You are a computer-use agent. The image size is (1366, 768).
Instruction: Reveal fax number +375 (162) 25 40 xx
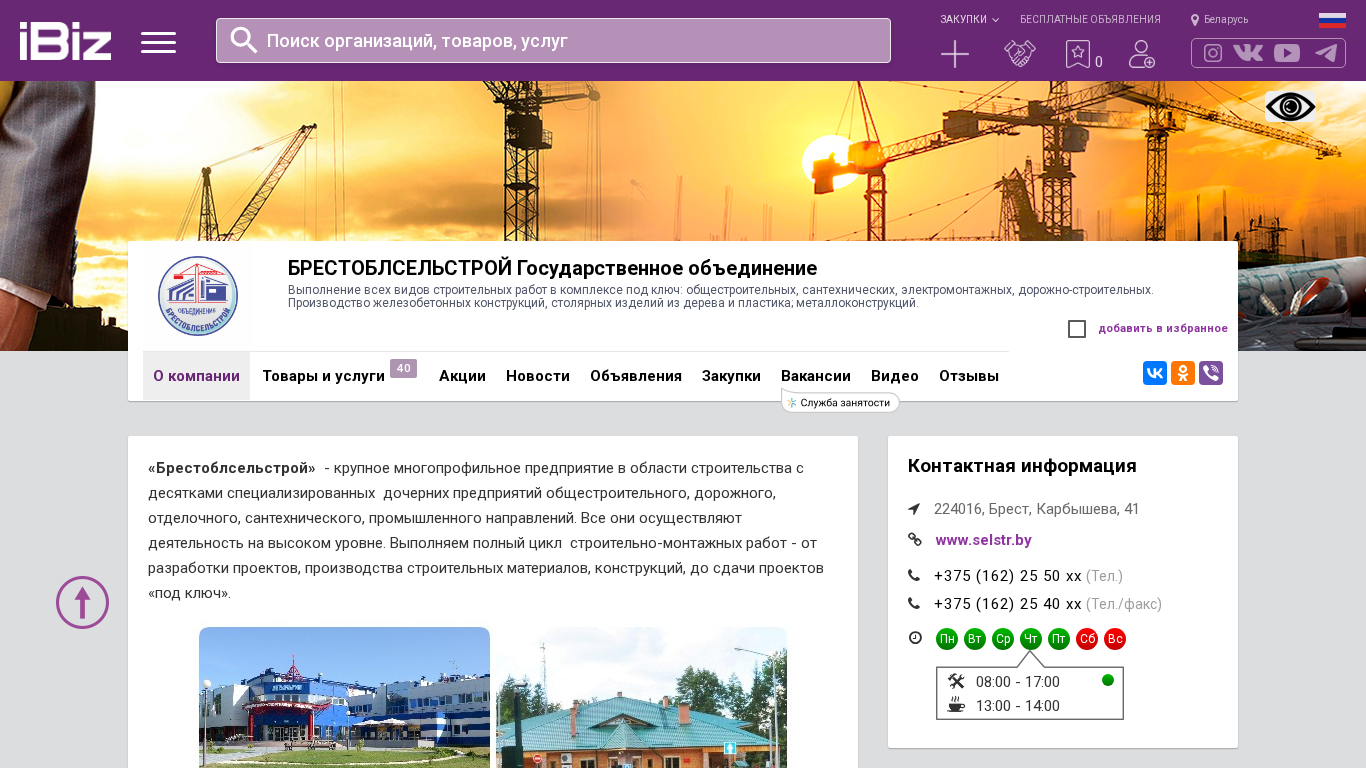(1007, 604)
